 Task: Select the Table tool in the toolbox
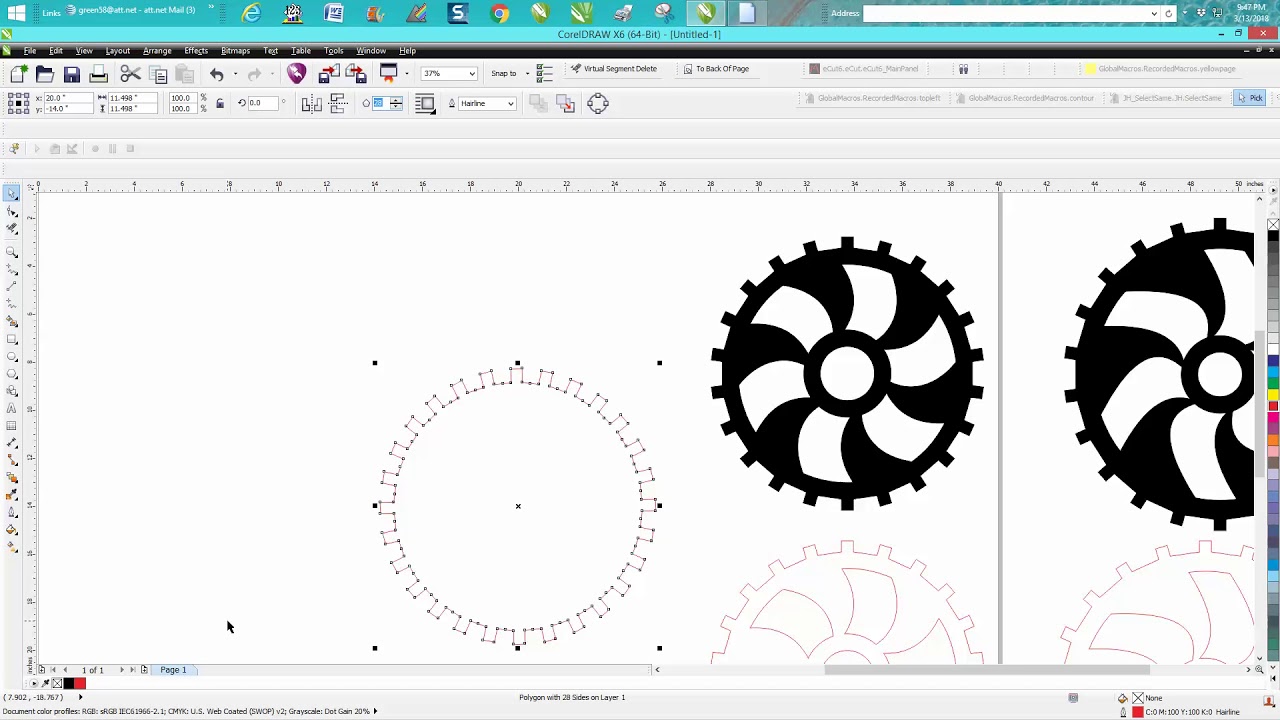point(12,426)
